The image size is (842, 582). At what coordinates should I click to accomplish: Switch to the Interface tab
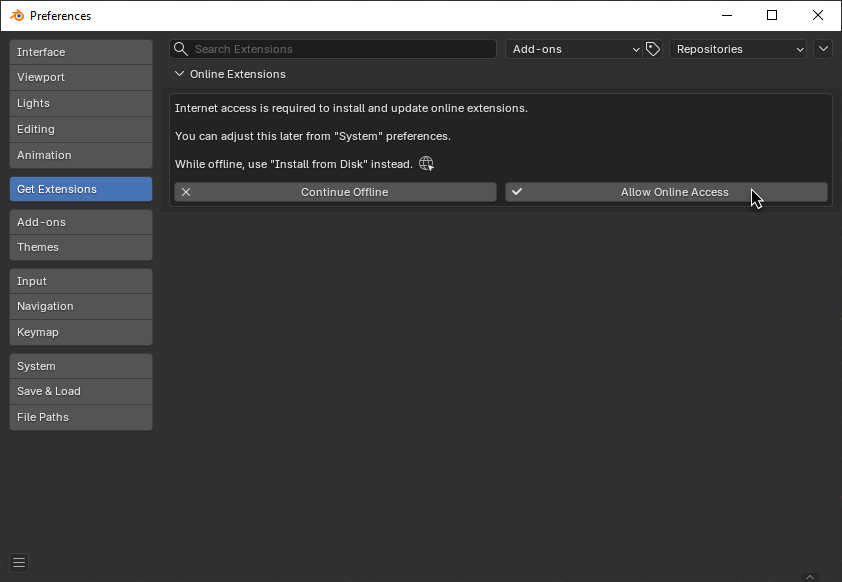[x=81, y=52]
